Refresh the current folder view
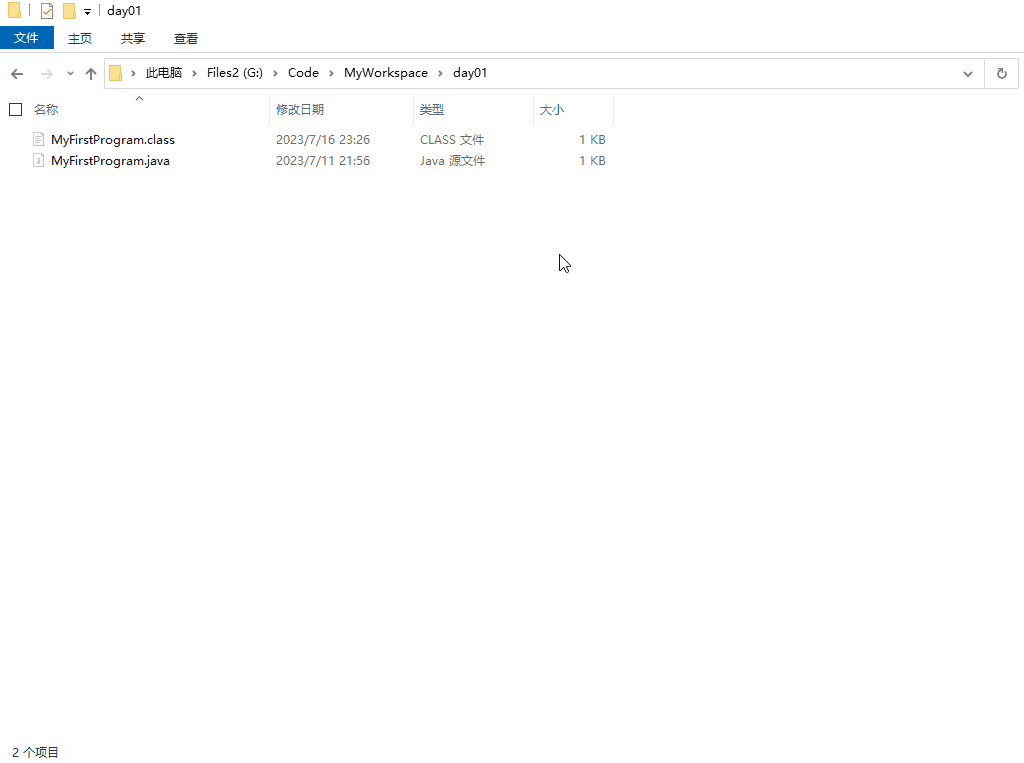Screen dimensions: 1024x763 point(1001,73)
